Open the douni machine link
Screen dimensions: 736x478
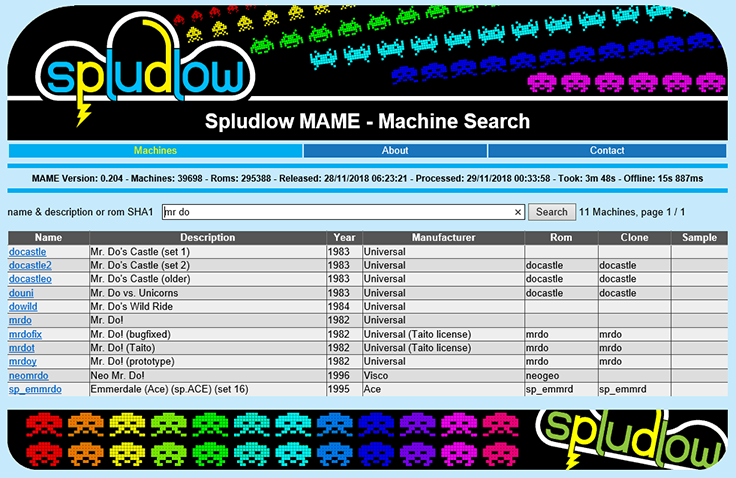click(x=21, y=293)
